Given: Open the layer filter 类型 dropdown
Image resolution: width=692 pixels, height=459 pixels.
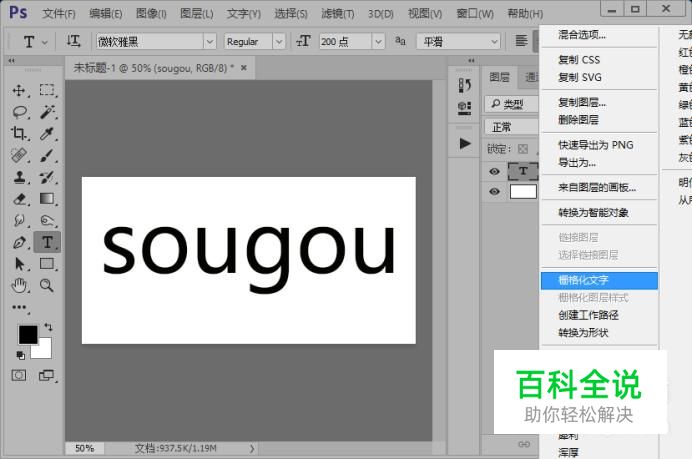Looking at the screenshot, I should pyautogui.click(x=511, y=104).
